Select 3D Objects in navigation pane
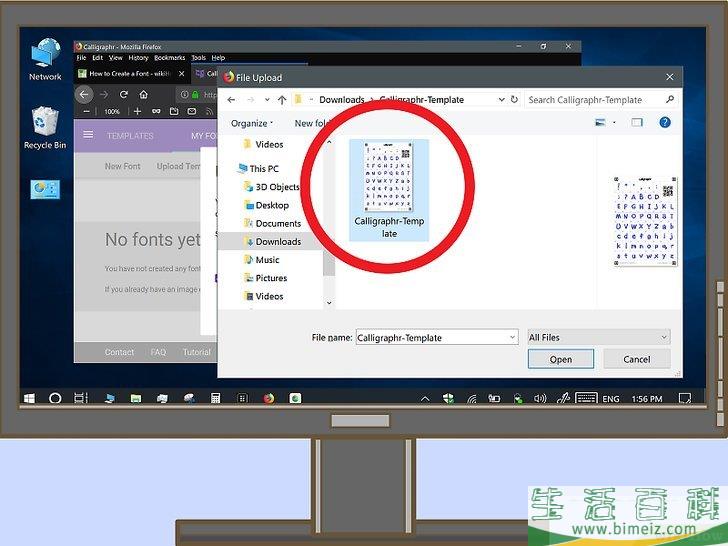 (272, 187)
